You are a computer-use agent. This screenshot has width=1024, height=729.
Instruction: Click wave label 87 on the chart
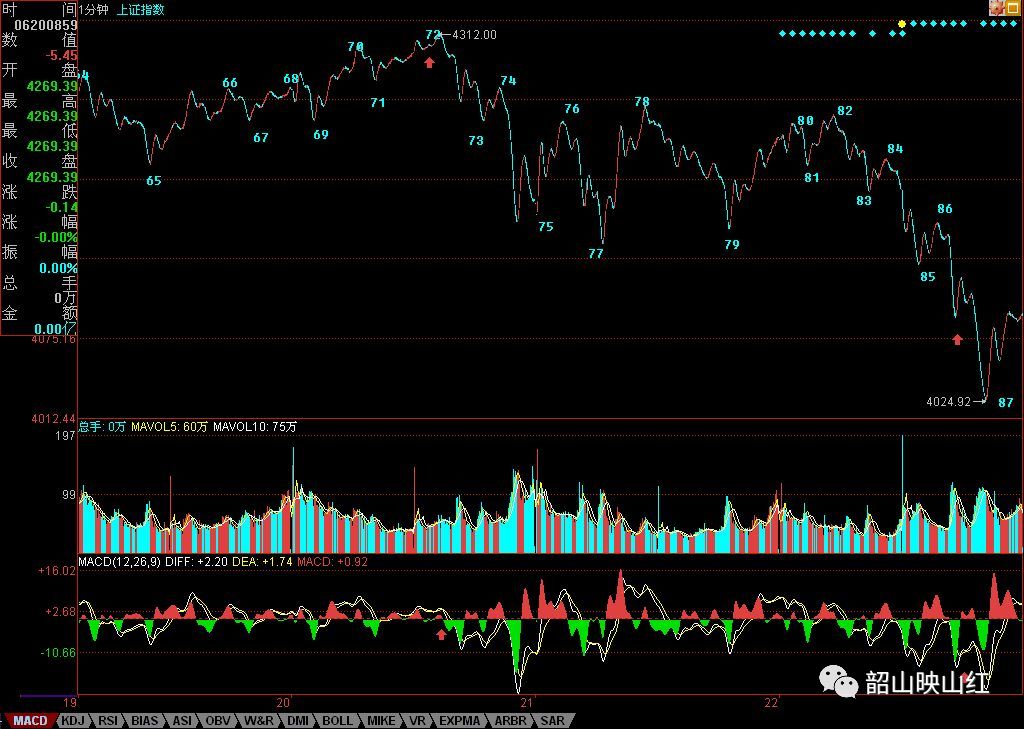[1006, 403]
